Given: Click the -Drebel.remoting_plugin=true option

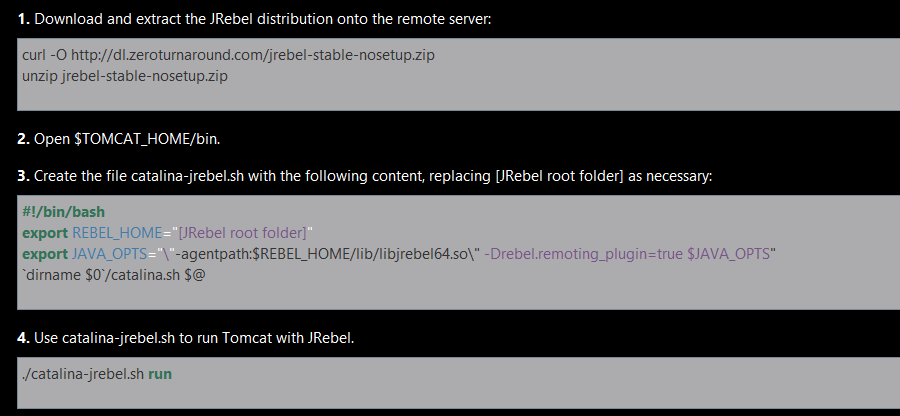Looking at the screenshot, I should (x=583, y=254).
